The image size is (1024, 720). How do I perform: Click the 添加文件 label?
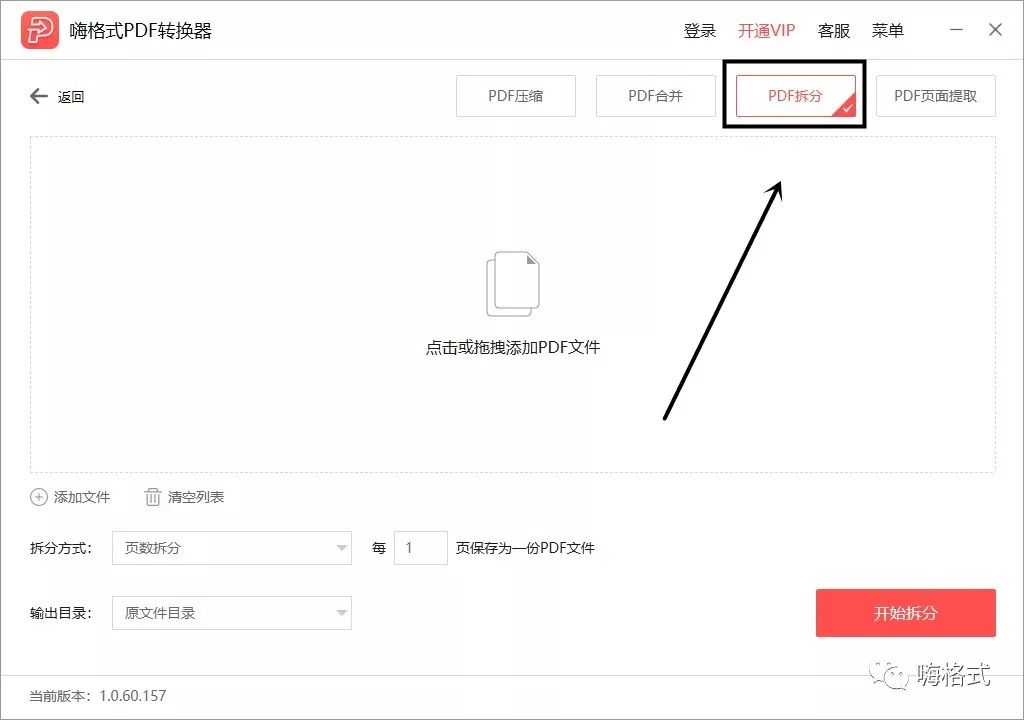(x=82, y=497)
